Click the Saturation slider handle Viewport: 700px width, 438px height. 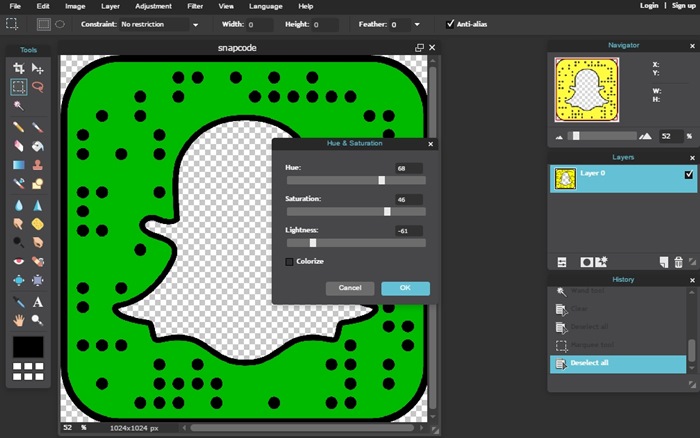(x=387, y=212)
